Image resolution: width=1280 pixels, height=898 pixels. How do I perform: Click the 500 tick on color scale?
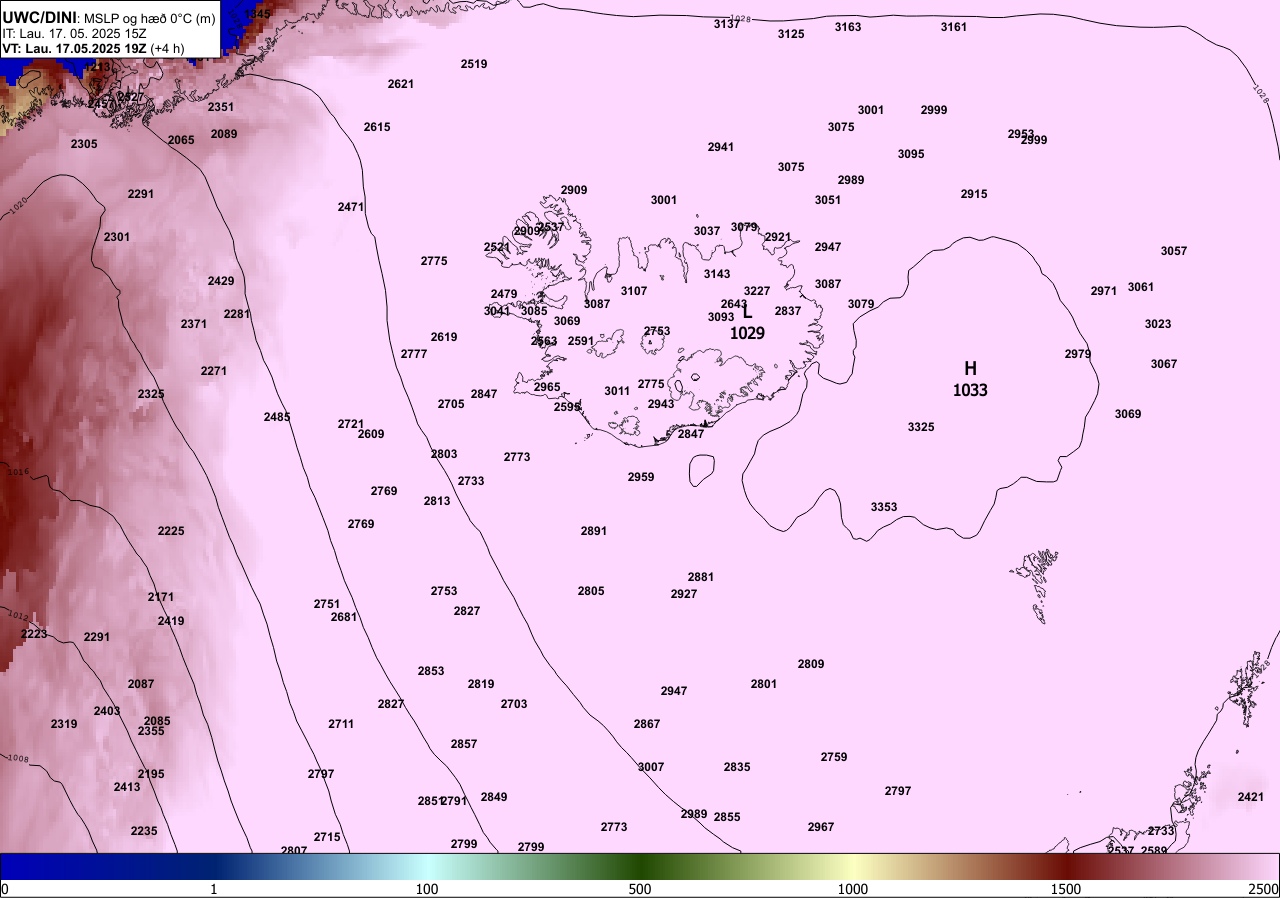point(640,889)
